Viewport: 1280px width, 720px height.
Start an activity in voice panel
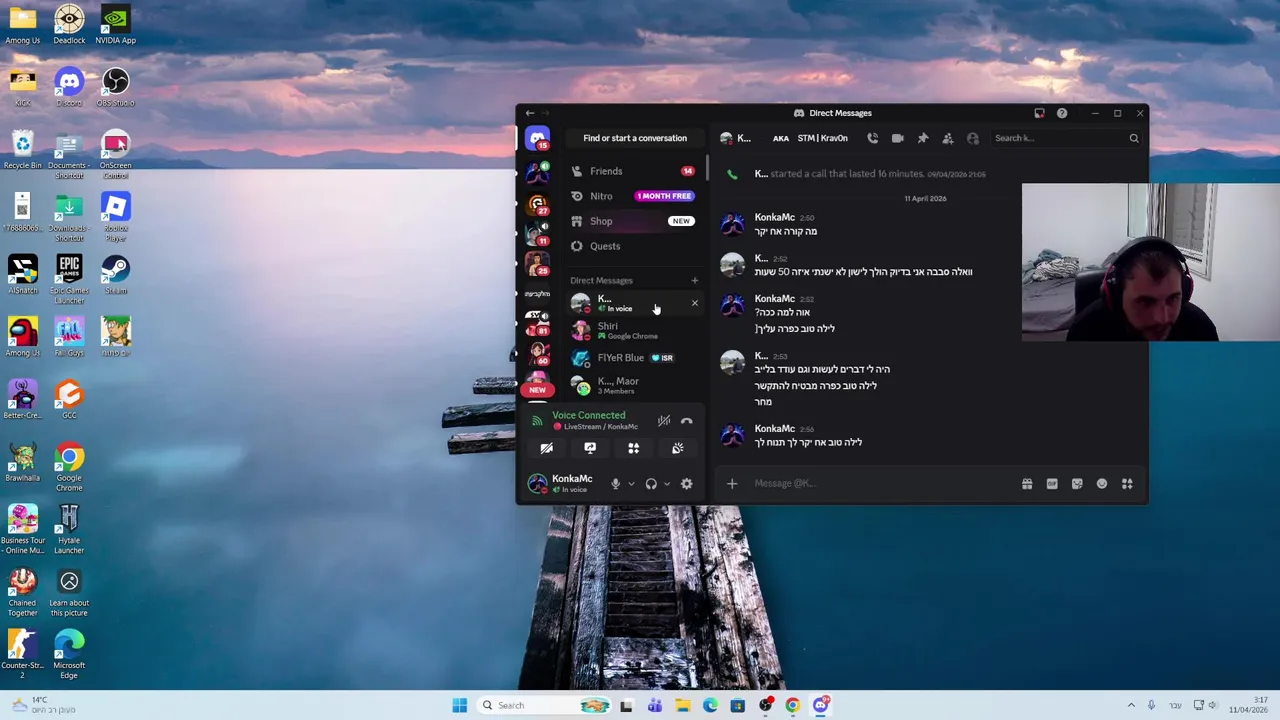[x=633, y=449]
